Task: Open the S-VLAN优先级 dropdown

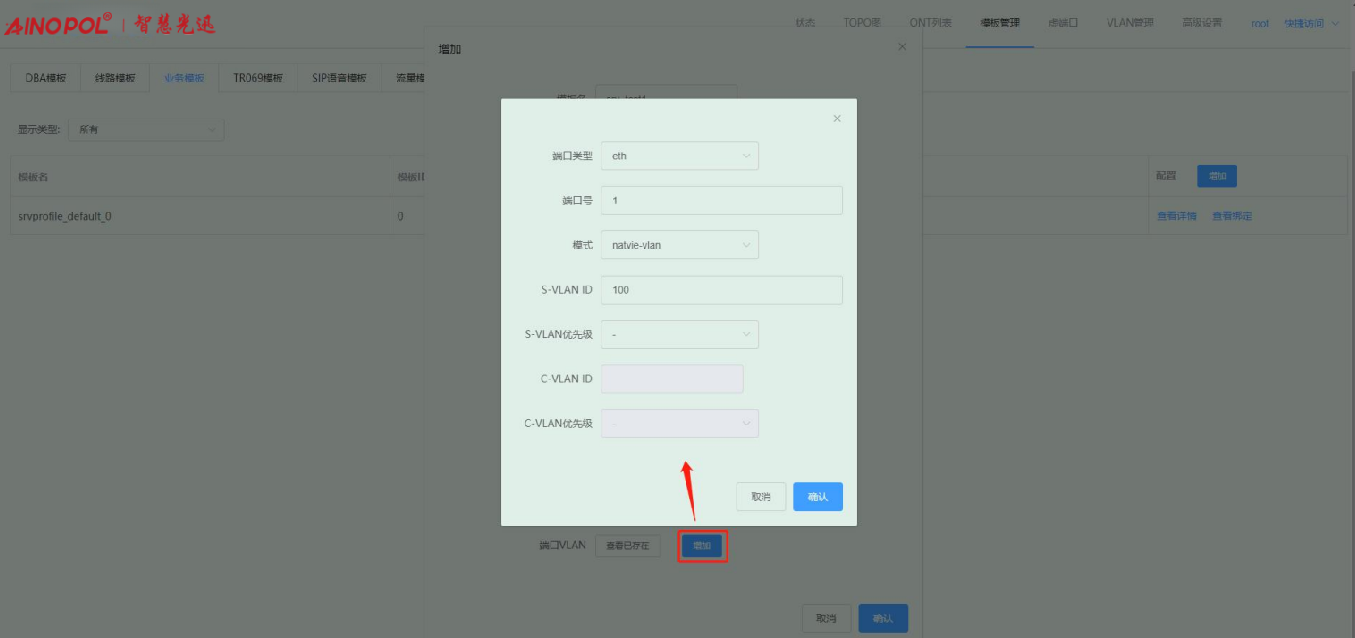Action: [x=679, y=334]
